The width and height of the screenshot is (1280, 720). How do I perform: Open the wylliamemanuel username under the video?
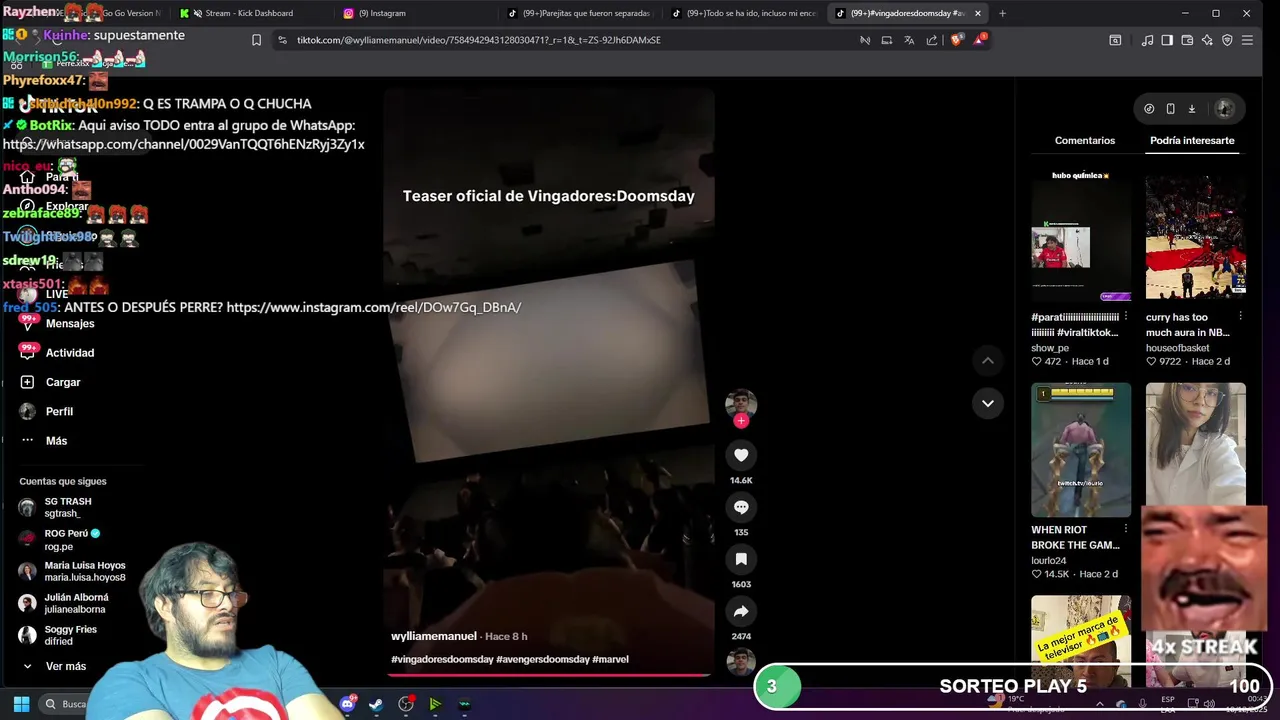(434, 636)
